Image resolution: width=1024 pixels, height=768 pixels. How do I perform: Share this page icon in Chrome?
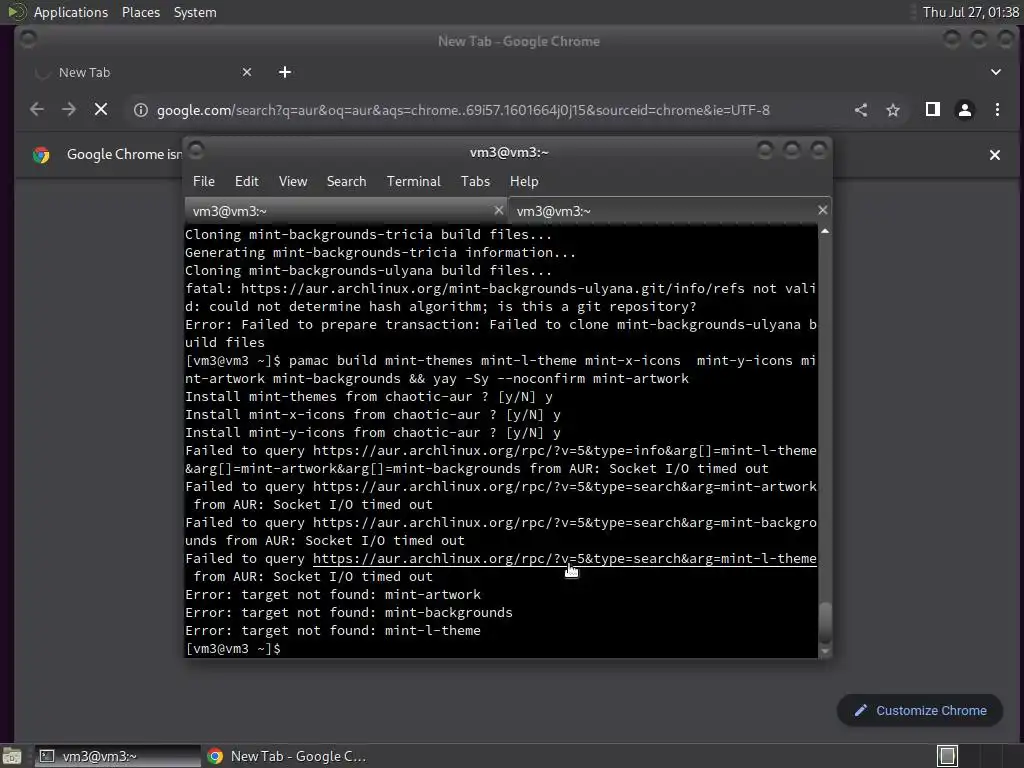(861, 110)
